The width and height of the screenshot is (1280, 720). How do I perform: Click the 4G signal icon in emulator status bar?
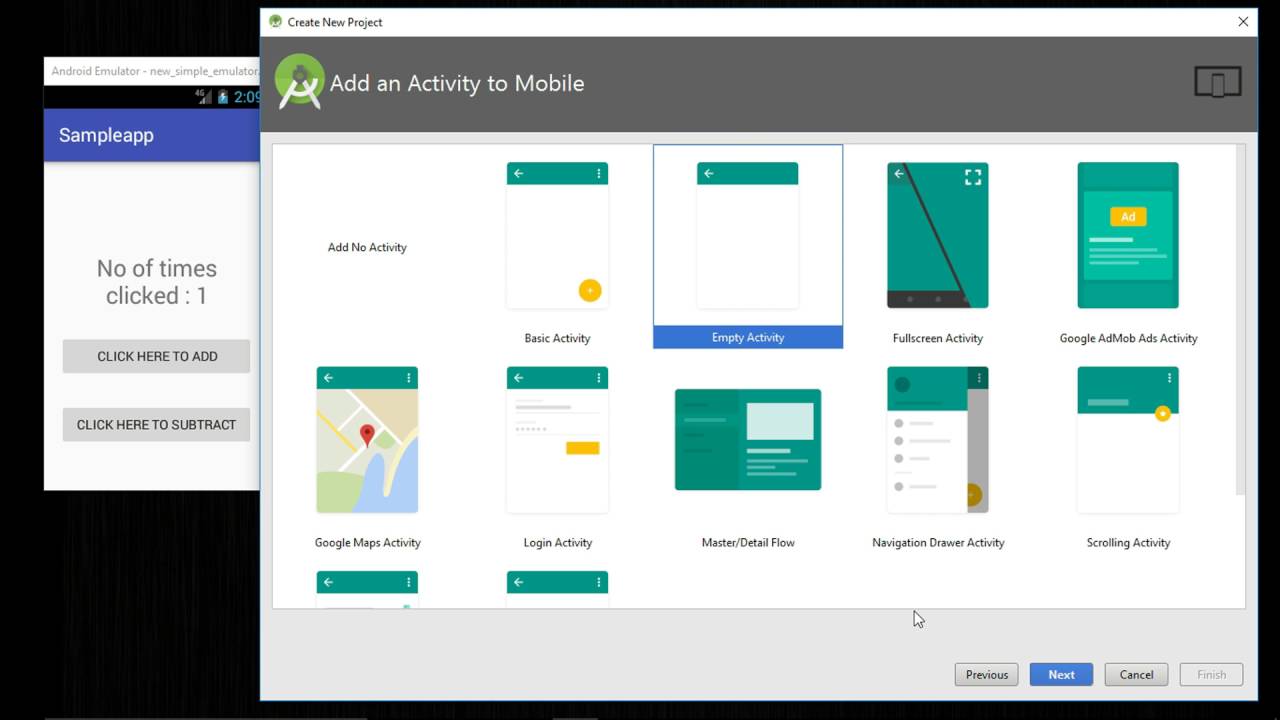tap(203, 96)
